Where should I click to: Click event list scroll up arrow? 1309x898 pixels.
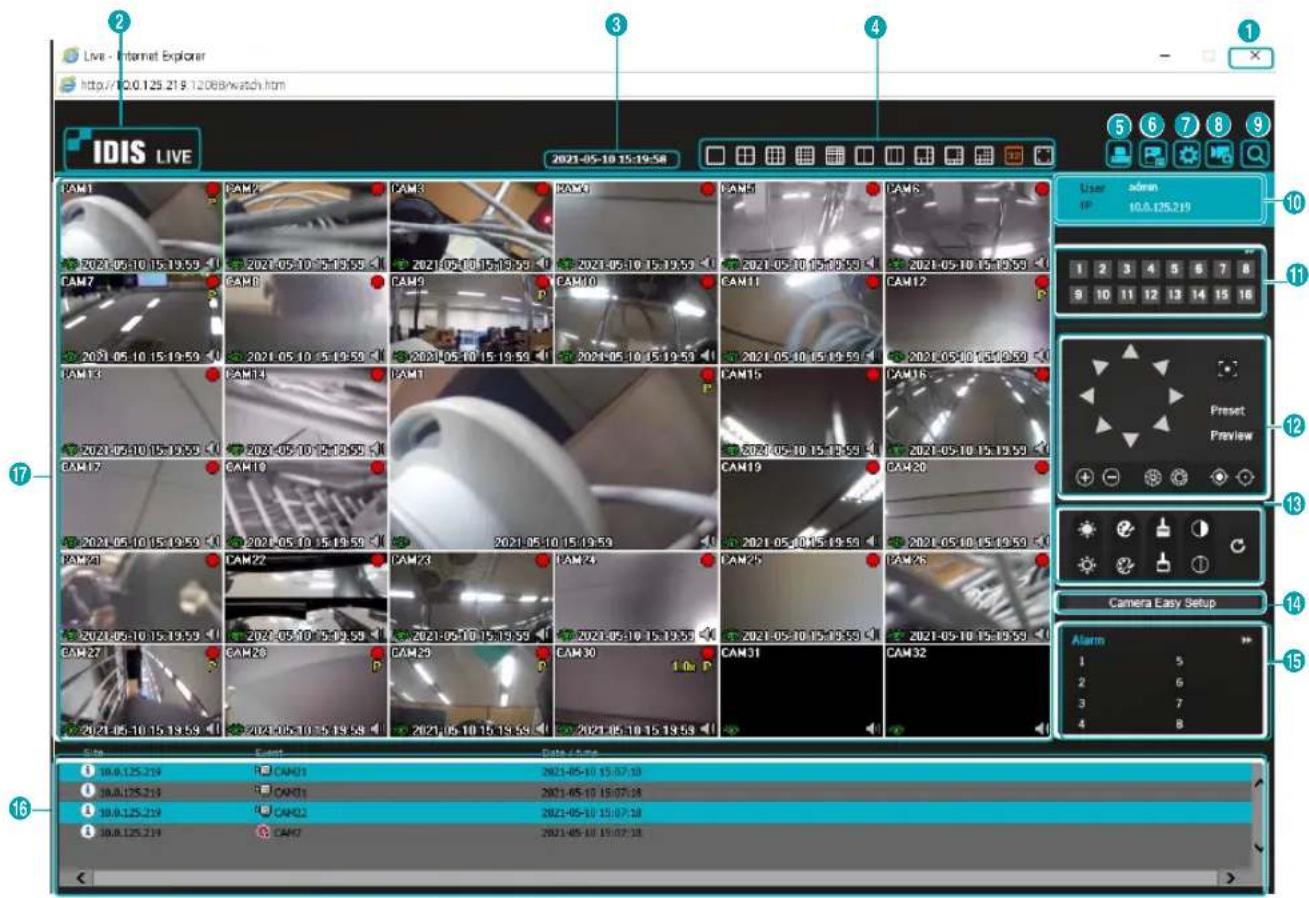click(1258, 782)
